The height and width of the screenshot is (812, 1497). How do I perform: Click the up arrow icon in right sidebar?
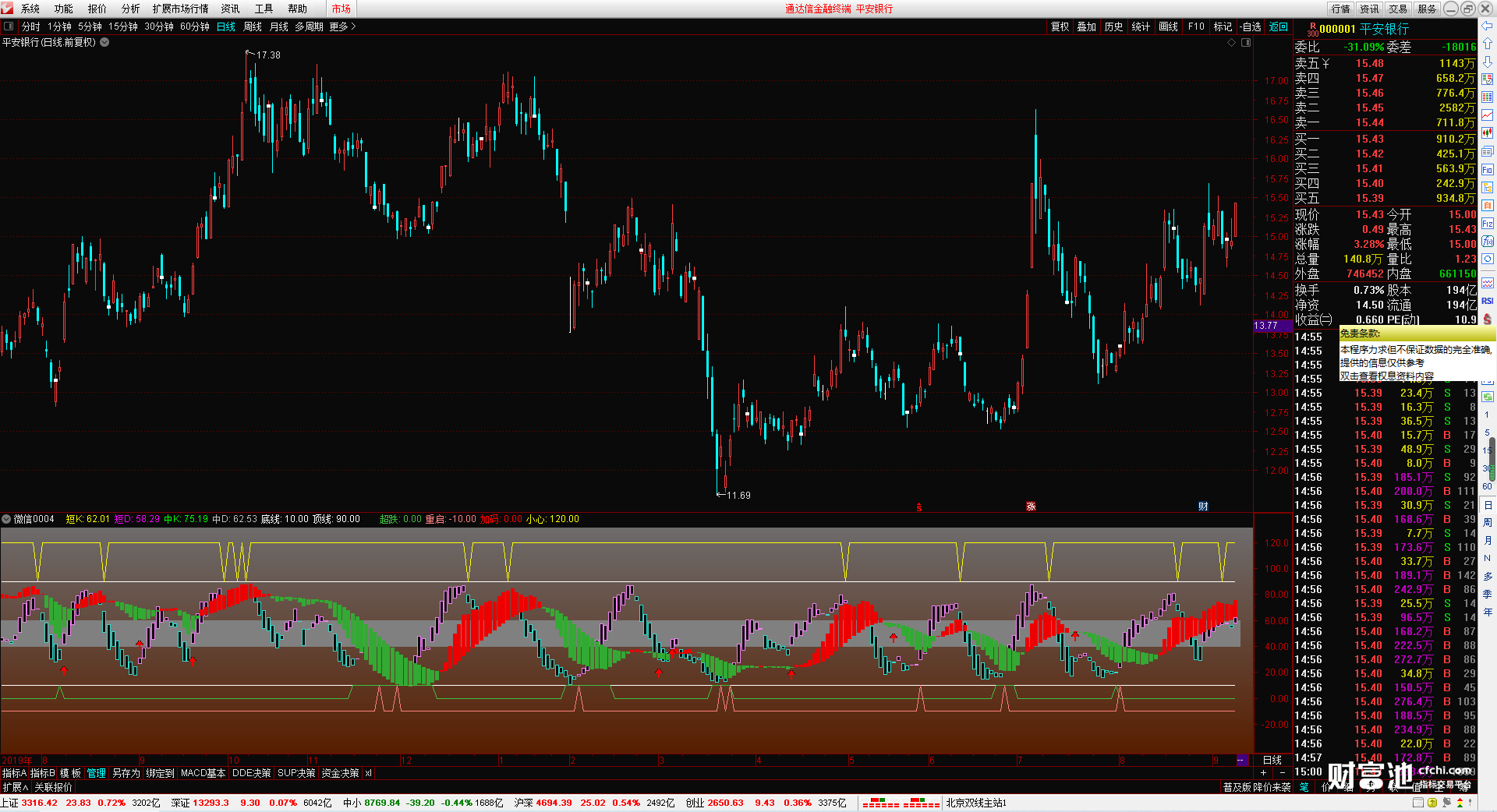point(1488,44)
